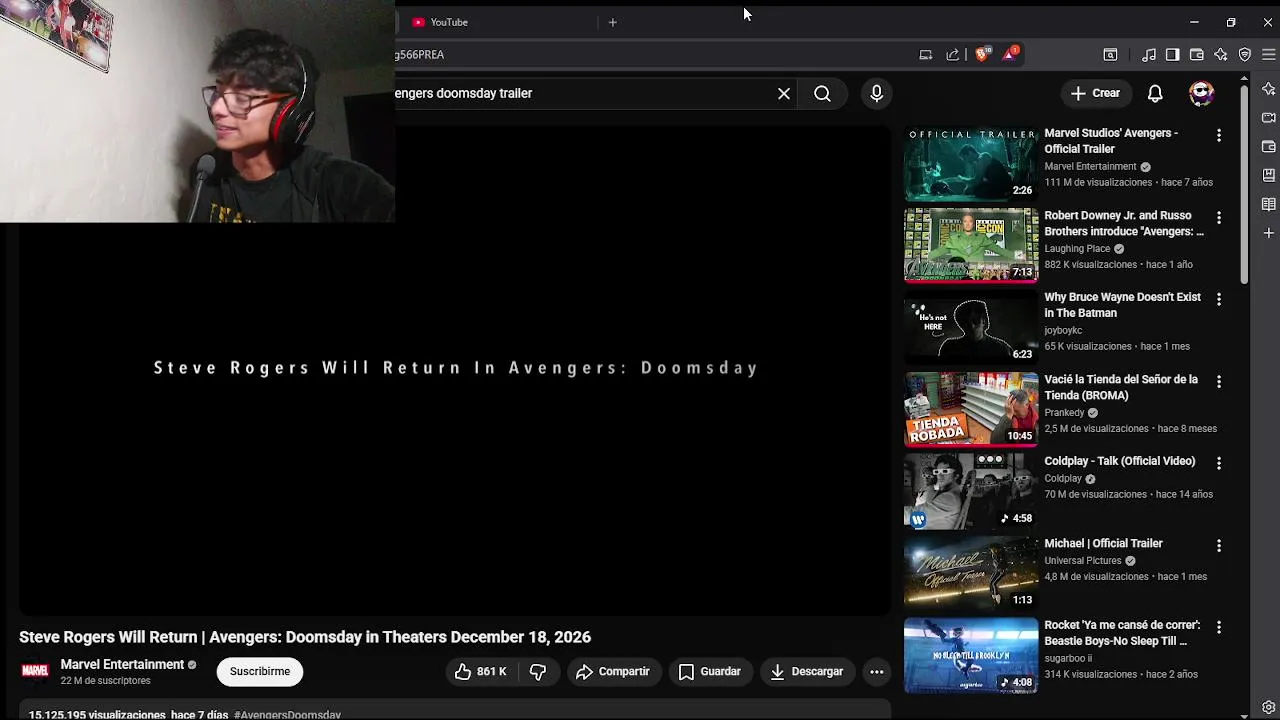Click the Compartir share button
Screen dimensions: 1280x720
[x=613, y=672]
